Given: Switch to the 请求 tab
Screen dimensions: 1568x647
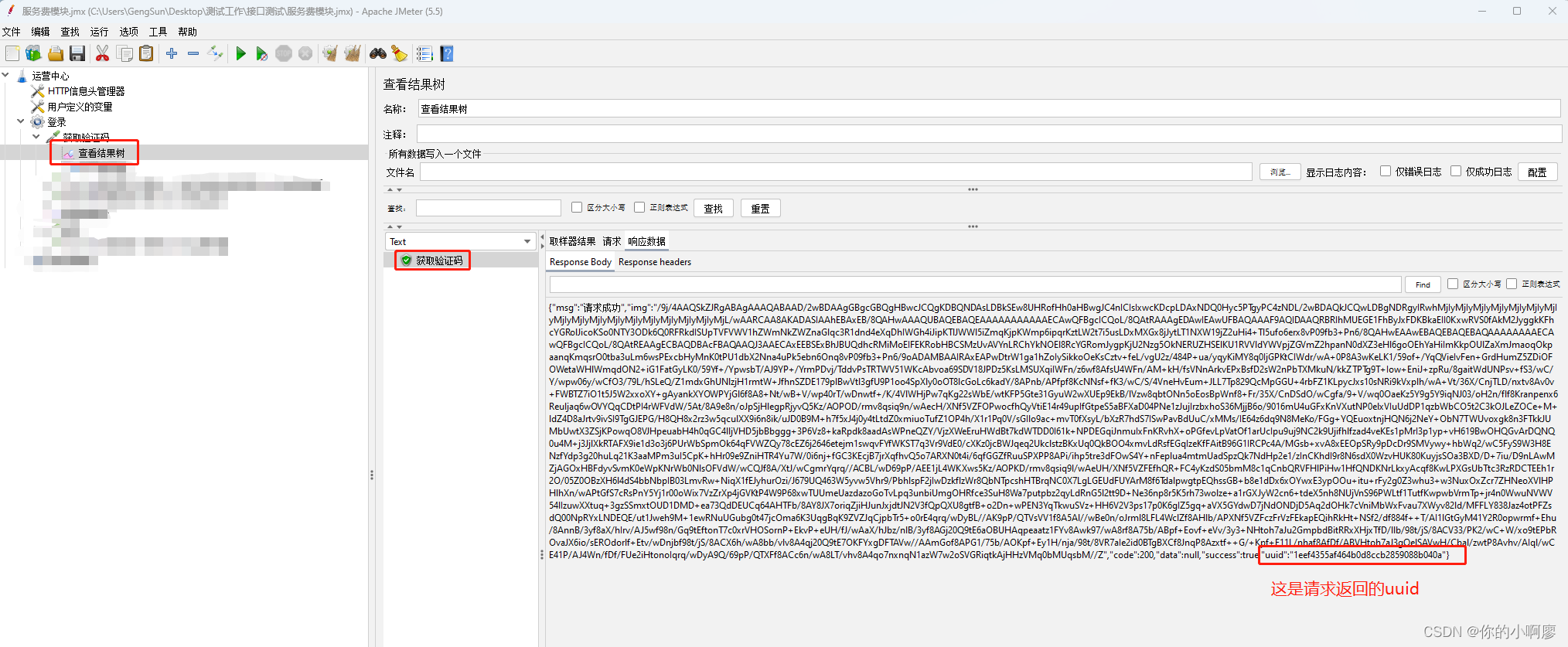Looking at the screenshot, I should (612, 241).
